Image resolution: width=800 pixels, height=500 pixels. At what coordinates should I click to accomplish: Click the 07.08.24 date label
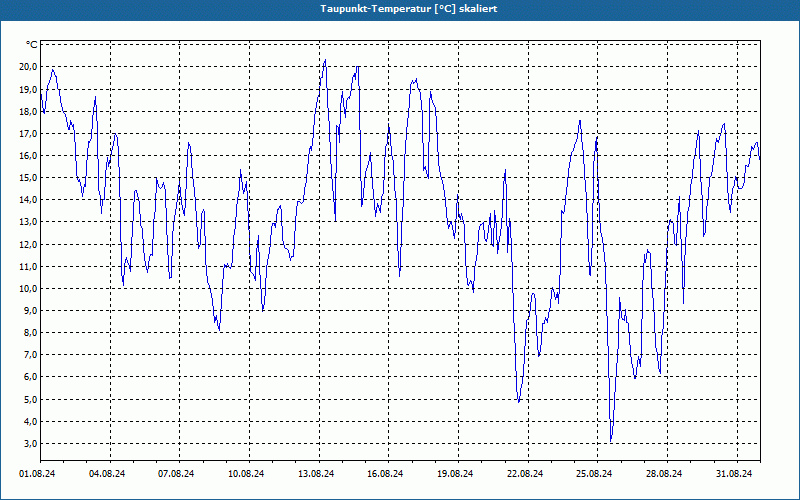pos(176,474)
